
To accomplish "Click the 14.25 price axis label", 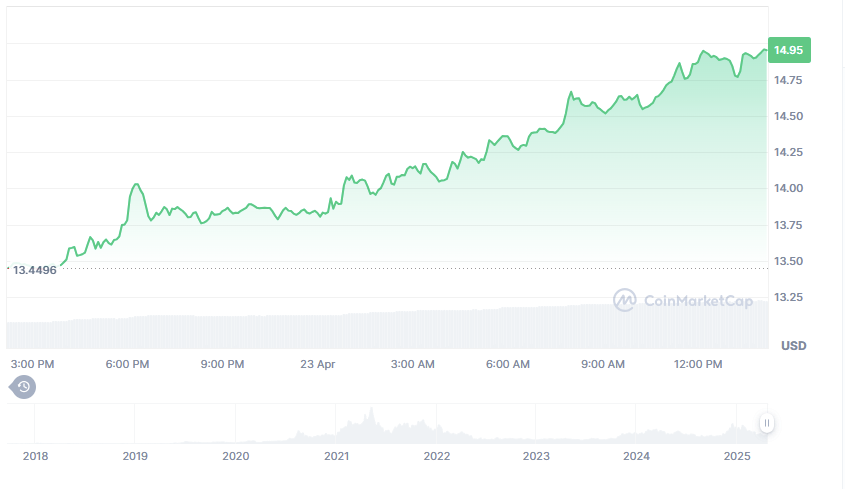I will click(788, 153).
